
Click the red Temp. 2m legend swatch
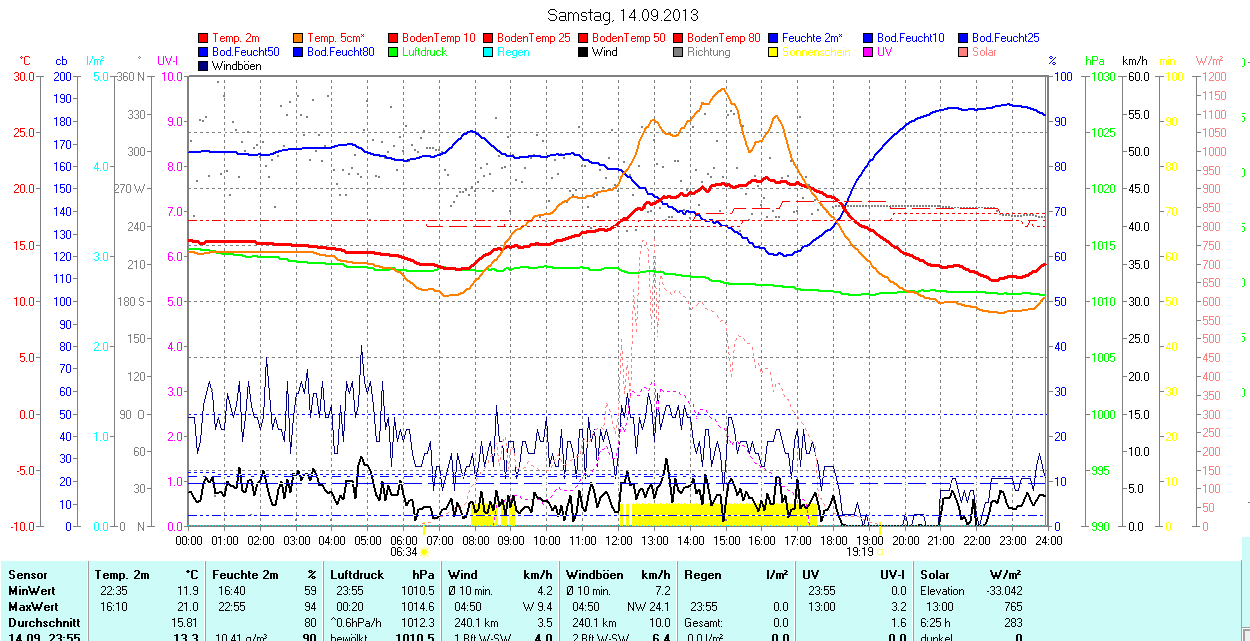point(204,38)
